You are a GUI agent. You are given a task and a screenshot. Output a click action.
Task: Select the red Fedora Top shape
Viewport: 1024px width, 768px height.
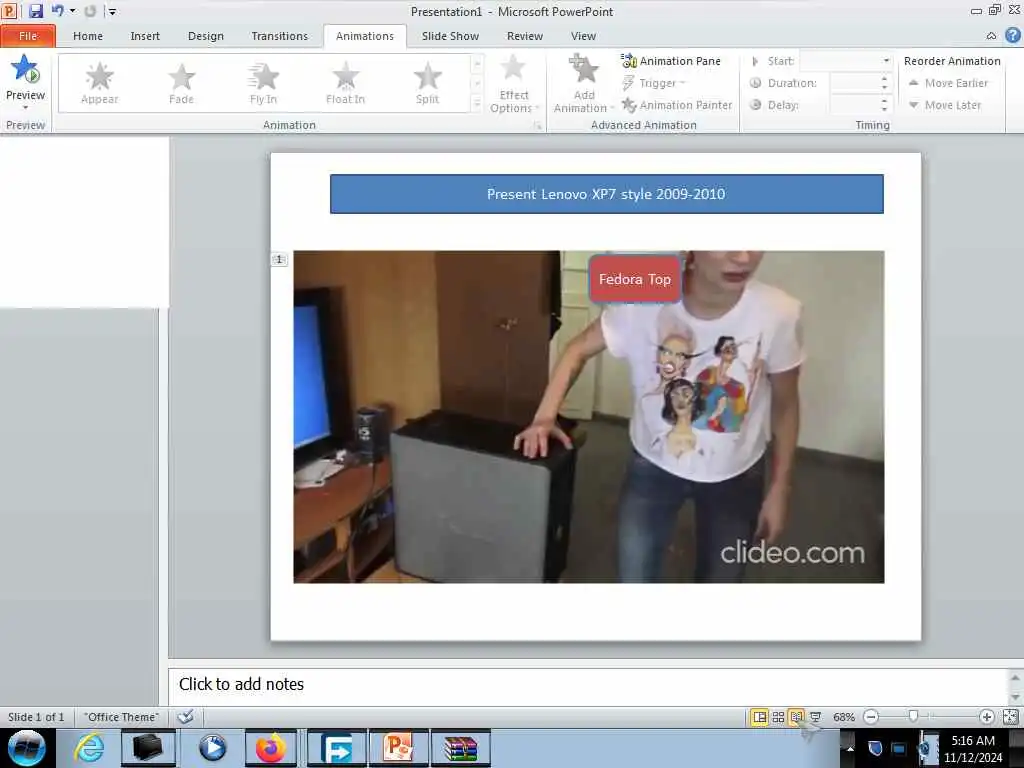pyautogui.click(x=635, y=280)
